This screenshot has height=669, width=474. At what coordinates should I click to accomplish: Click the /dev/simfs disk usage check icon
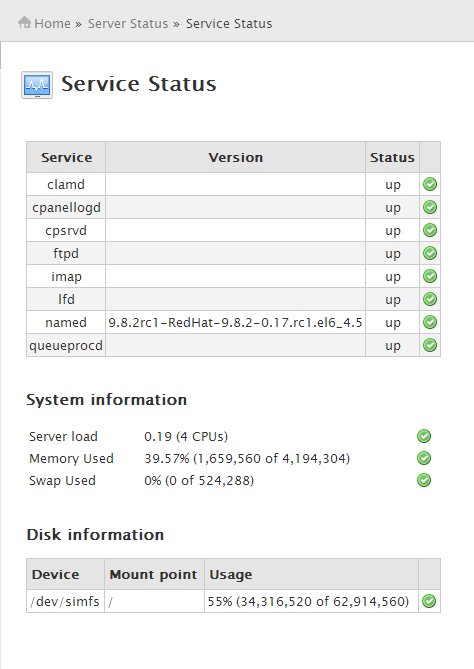pos(429,601)
